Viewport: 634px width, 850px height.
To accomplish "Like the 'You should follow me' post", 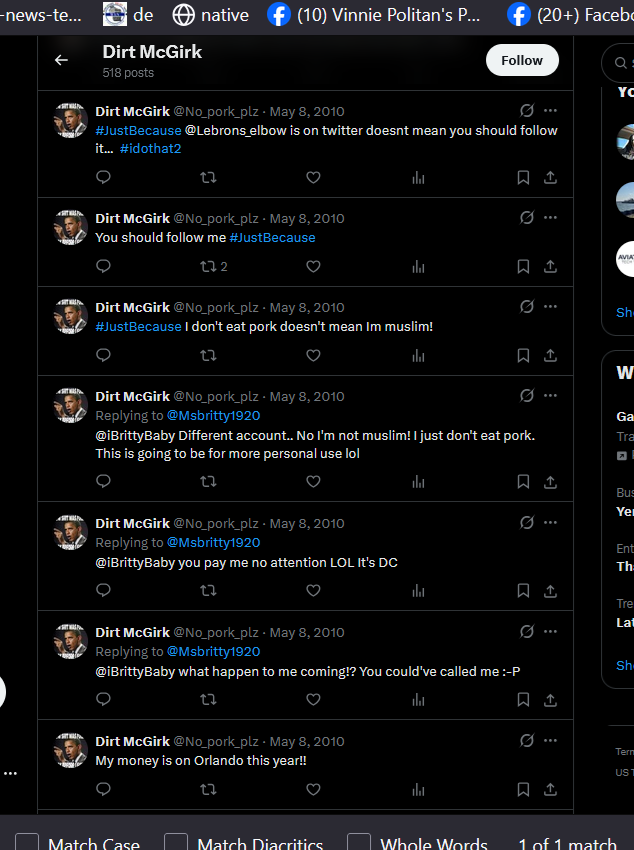I will point(313,266).
